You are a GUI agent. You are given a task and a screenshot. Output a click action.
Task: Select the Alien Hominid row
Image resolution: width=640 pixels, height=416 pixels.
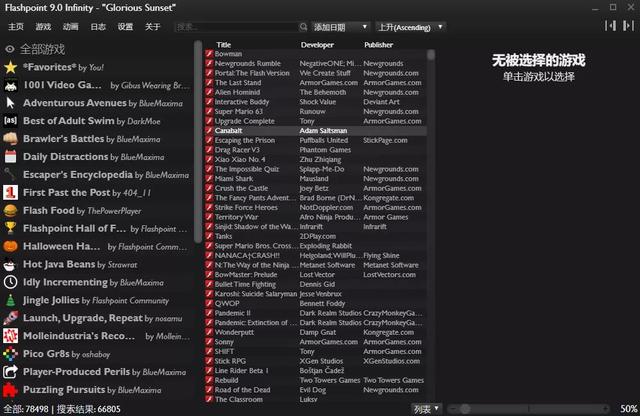coord(316,92)
